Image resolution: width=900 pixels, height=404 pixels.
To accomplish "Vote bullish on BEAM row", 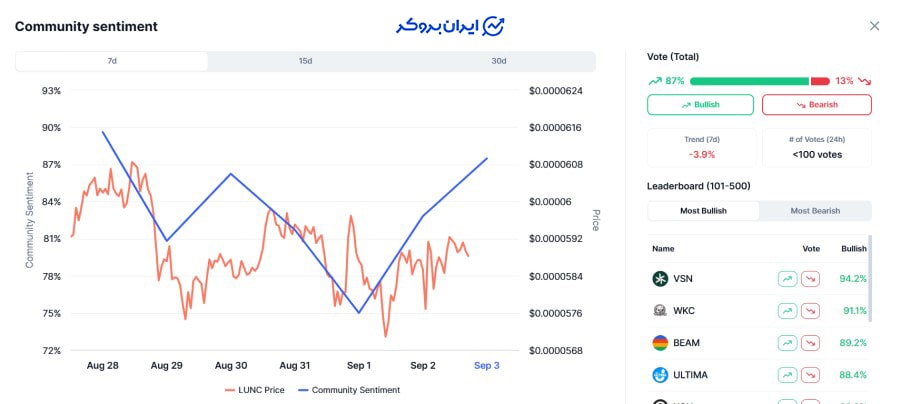I will pos(787,343).
